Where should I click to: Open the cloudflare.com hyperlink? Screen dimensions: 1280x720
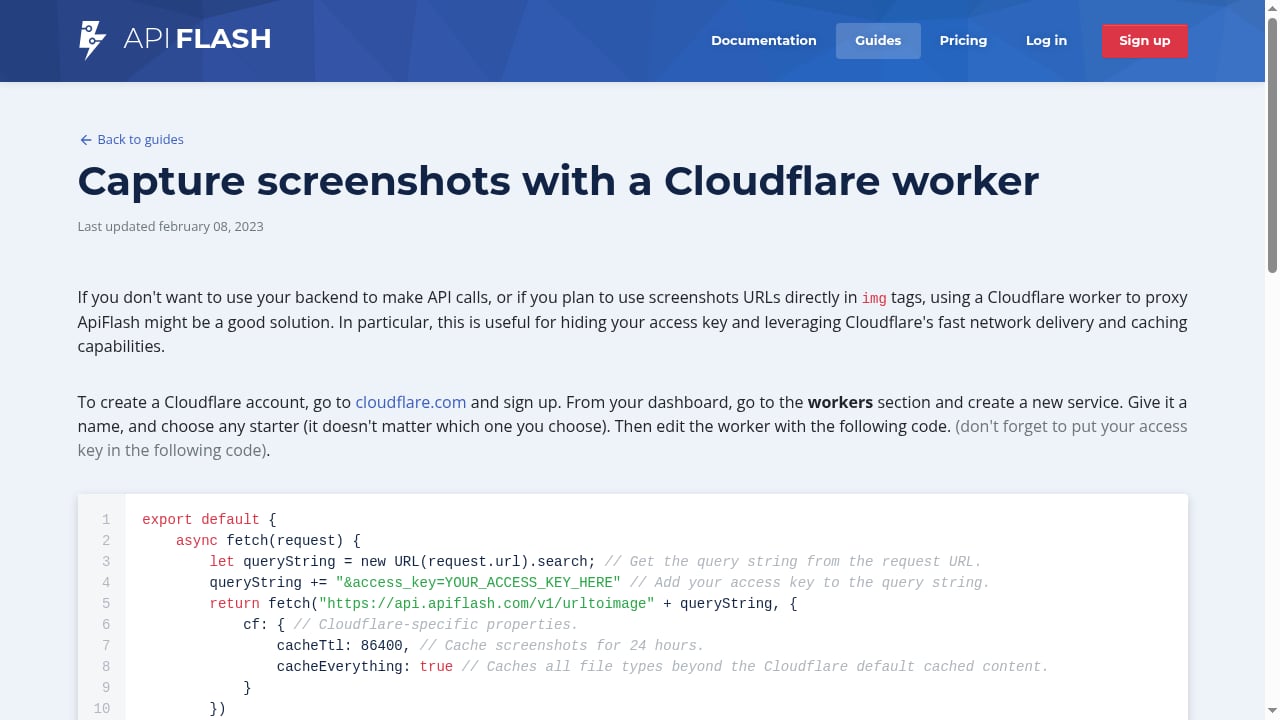(x=411, y=402)
